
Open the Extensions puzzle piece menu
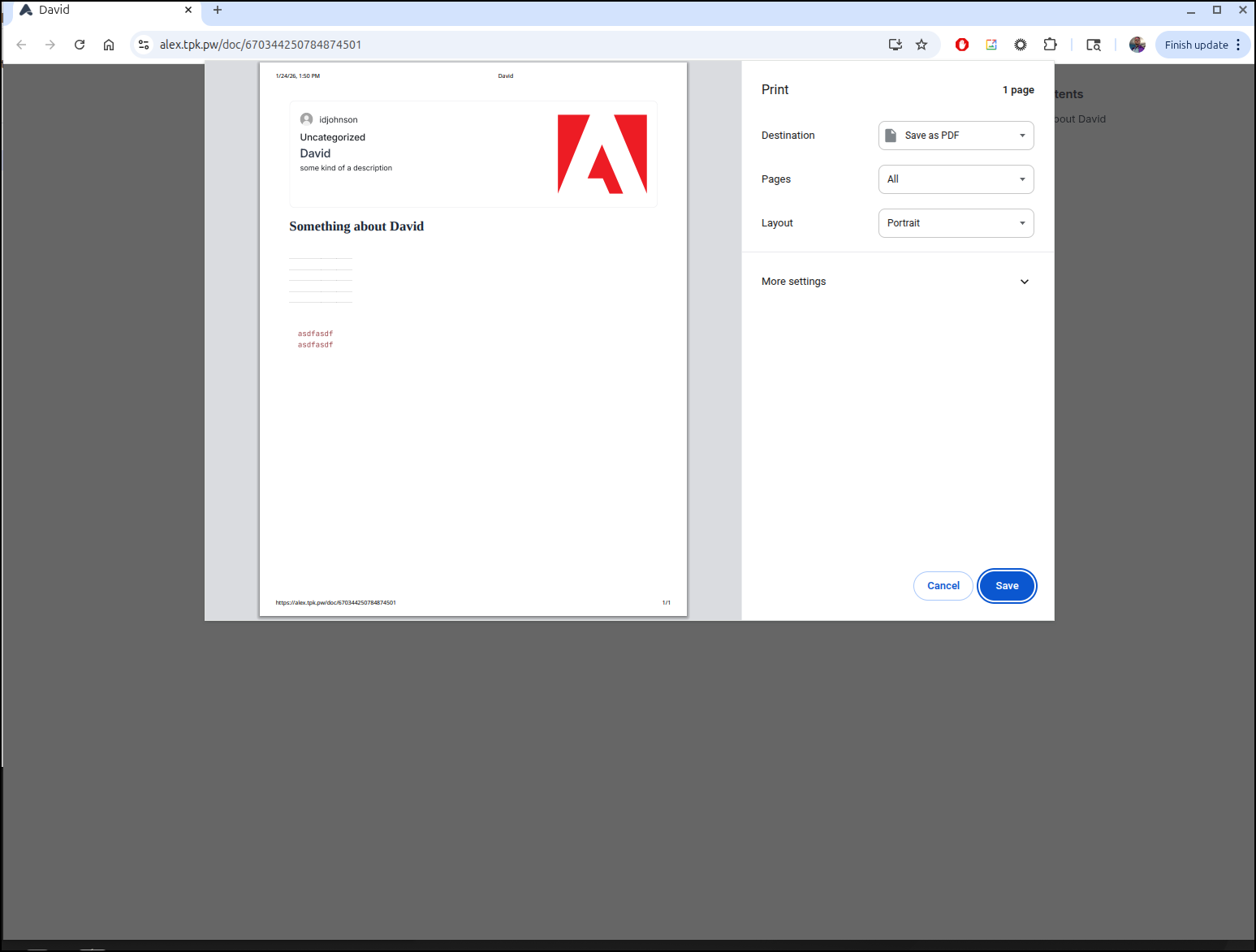pyautogui.click(x=1050, y=45)
